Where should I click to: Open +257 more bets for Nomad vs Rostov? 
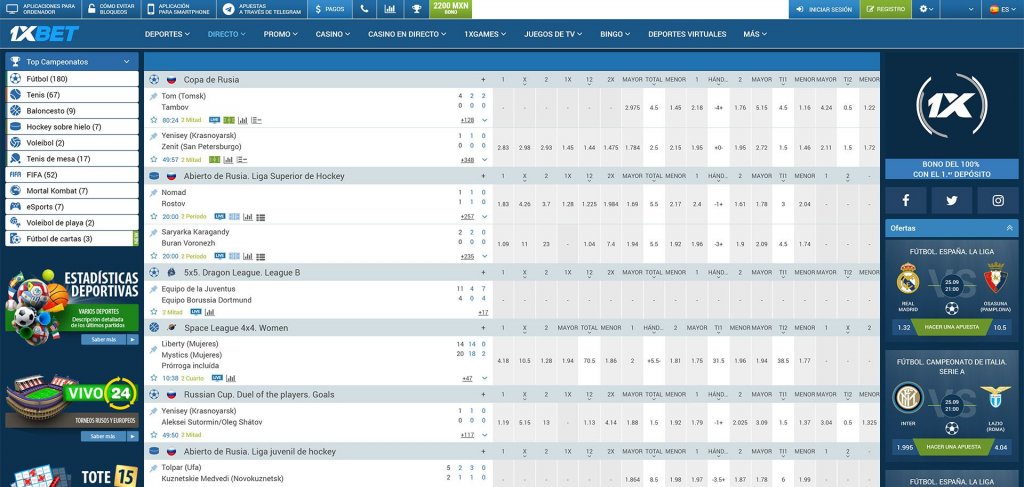(467, 217)
